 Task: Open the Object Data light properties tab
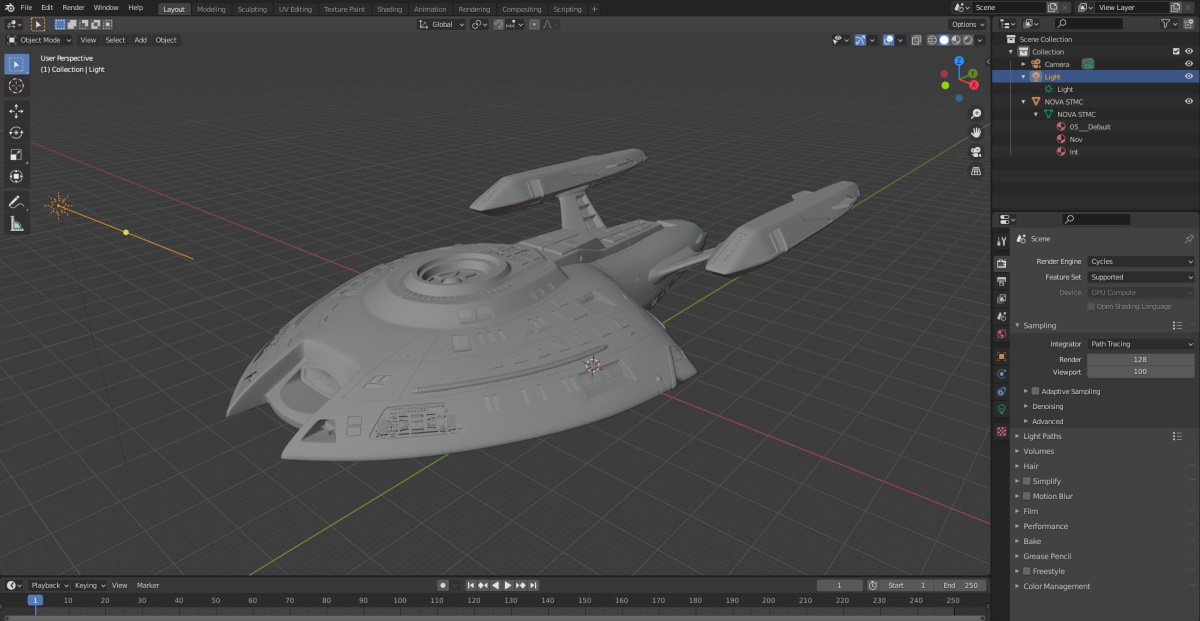(x=1001, y=410)
